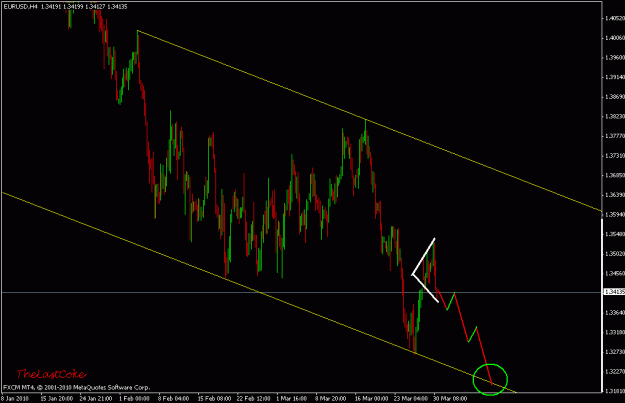Click the 1.4052 price scale label
625x403 pixels.
(x=615, y=18)
